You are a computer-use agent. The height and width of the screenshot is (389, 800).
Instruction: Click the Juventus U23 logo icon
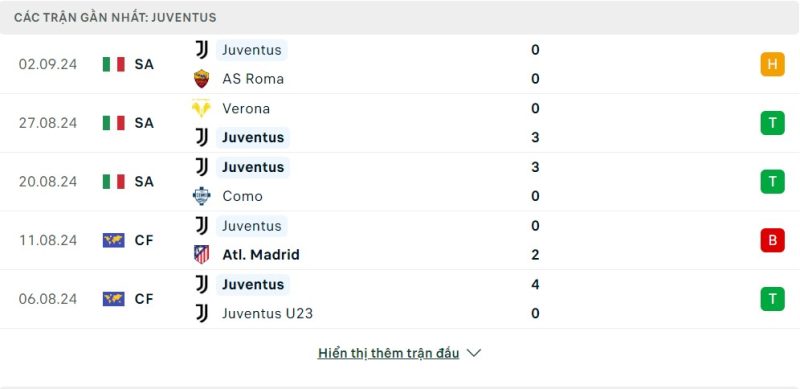(202, 313)
